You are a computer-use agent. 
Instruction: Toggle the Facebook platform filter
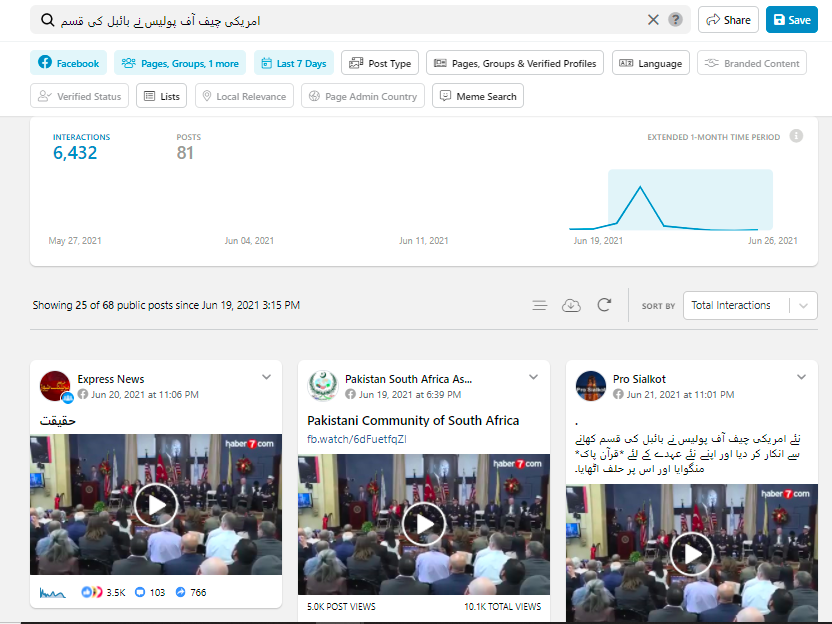69,63
